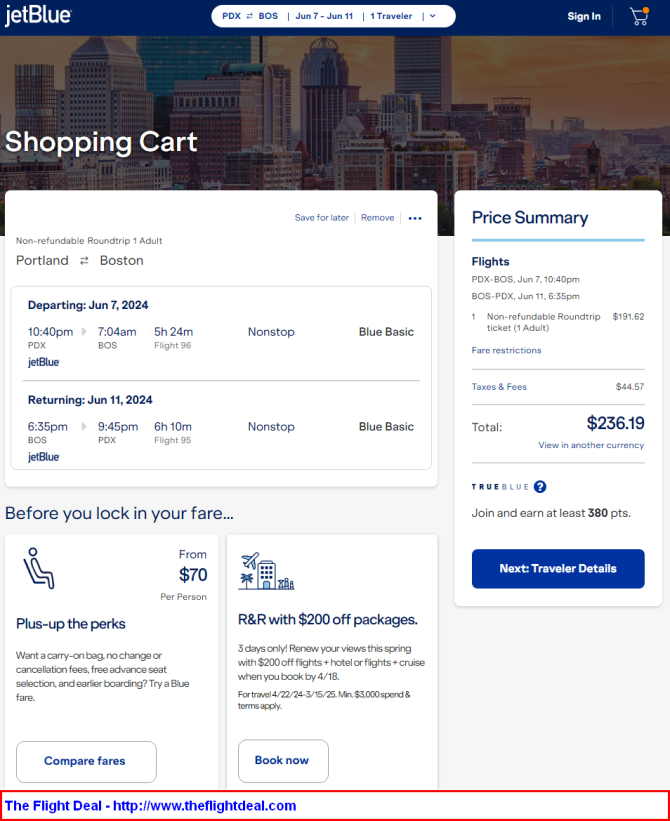Click the flight and hotel package icon
The width and height of the screenshot is (670, 821).
[266, 571]
